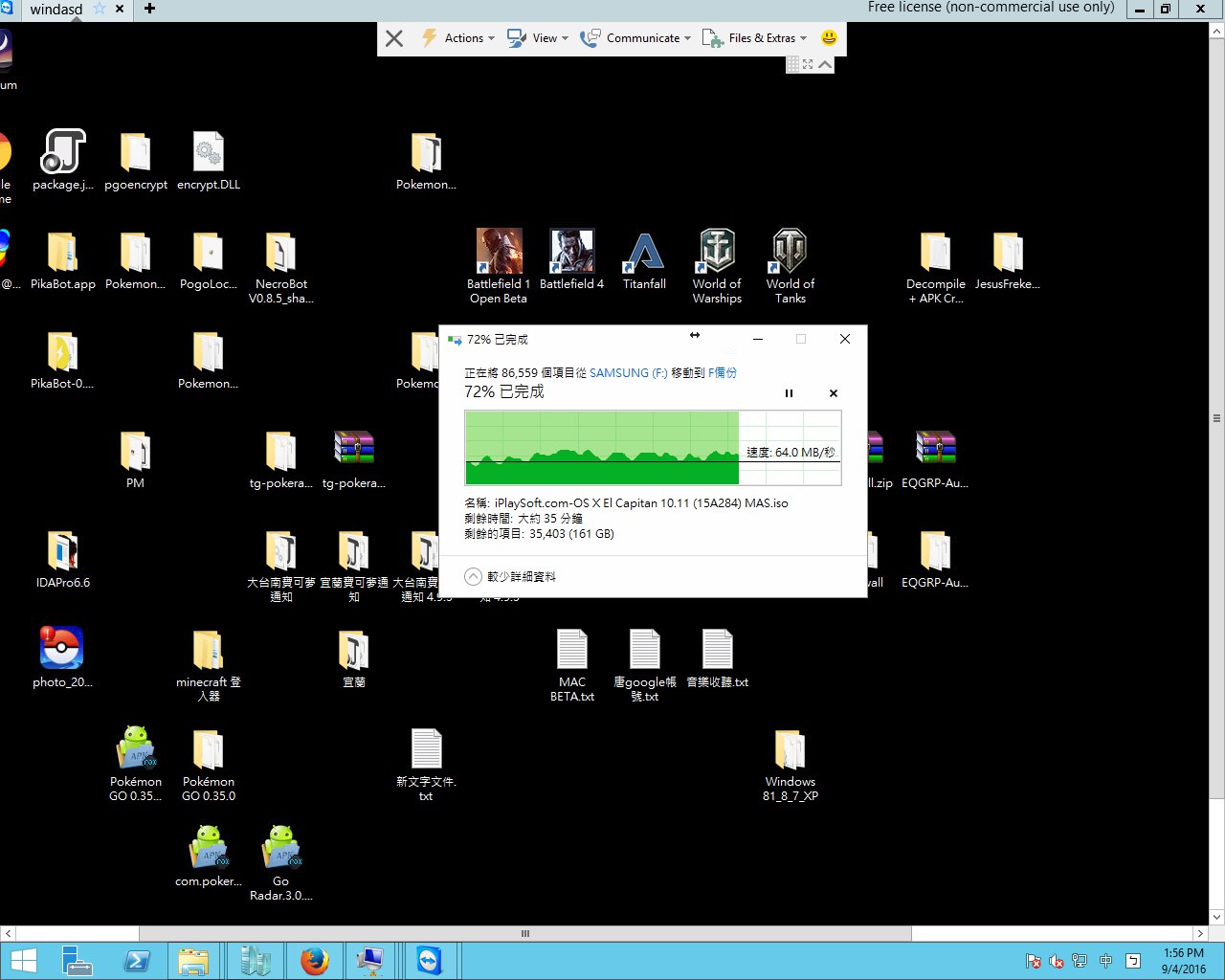Click the Titanfall desktop shortcut
The image size is (1225, 980).
[x=644, y=253]
